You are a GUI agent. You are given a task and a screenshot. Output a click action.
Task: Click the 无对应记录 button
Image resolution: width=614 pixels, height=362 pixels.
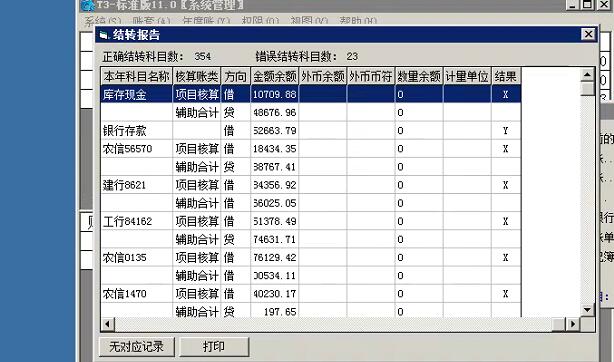(136, 346)
